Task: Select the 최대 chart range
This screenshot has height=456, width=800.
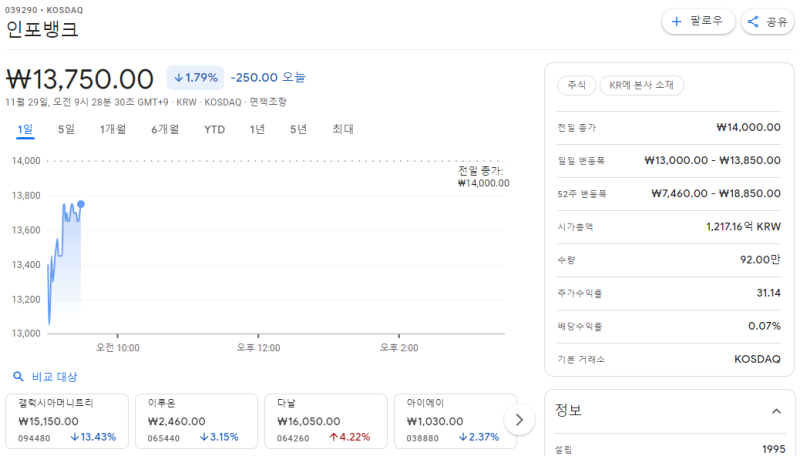Action: coord(343,130)
